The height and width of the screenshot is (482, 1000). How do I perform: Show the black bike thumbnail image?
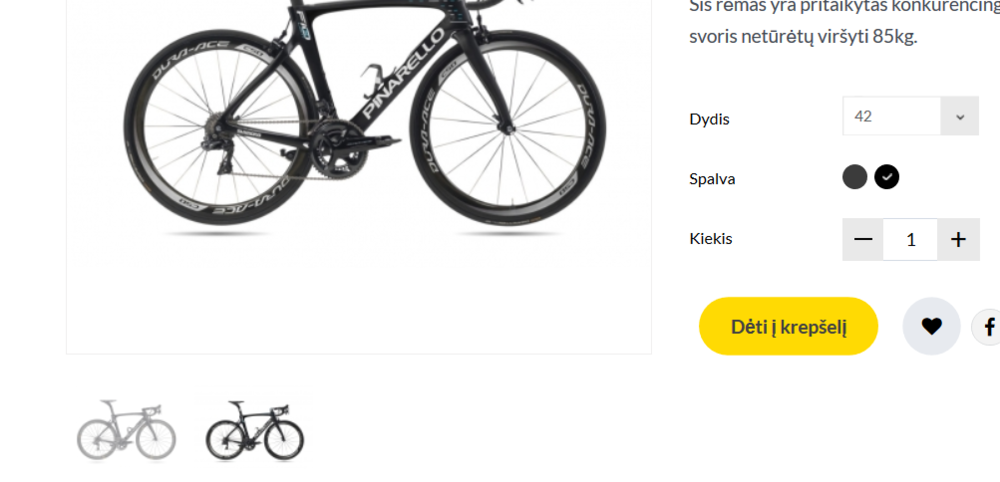coord(254,430)
